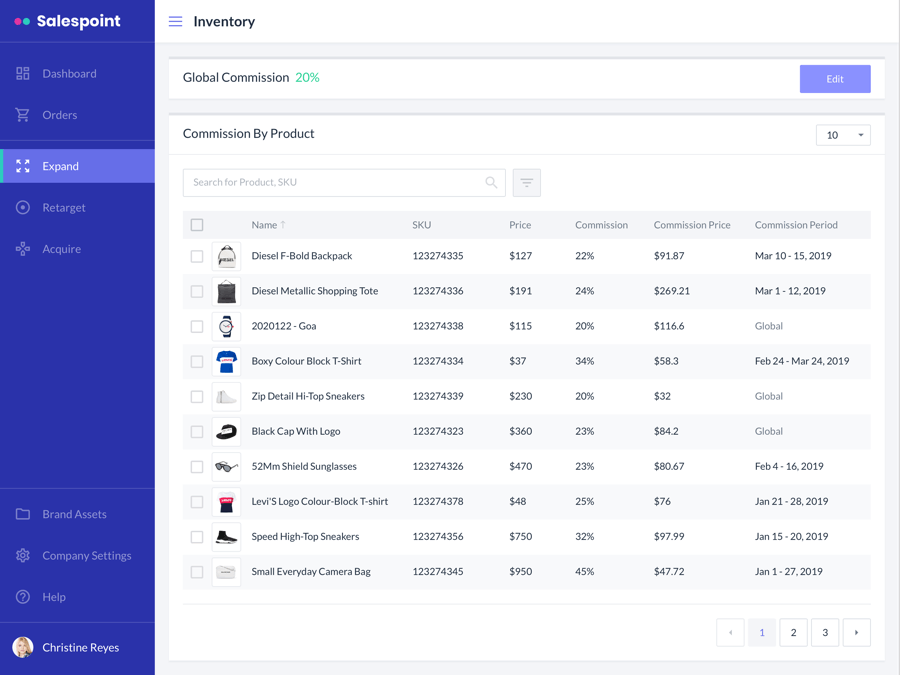Go to previous page arrow
The height and width of the screenshot is (675, 900).
730,632
